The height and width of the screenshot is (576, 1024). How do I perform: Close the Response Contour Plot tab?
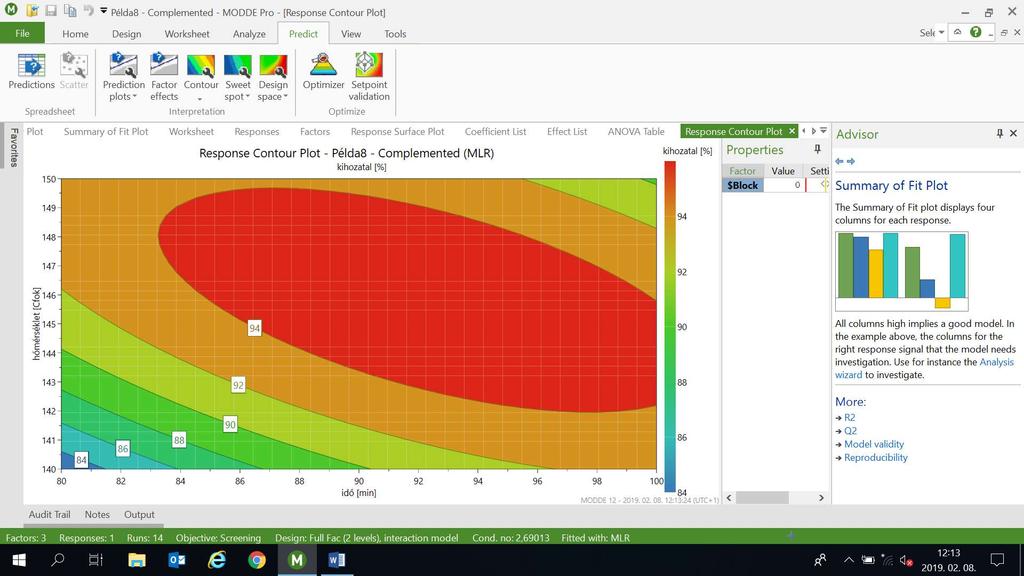[x=792, y=131]
